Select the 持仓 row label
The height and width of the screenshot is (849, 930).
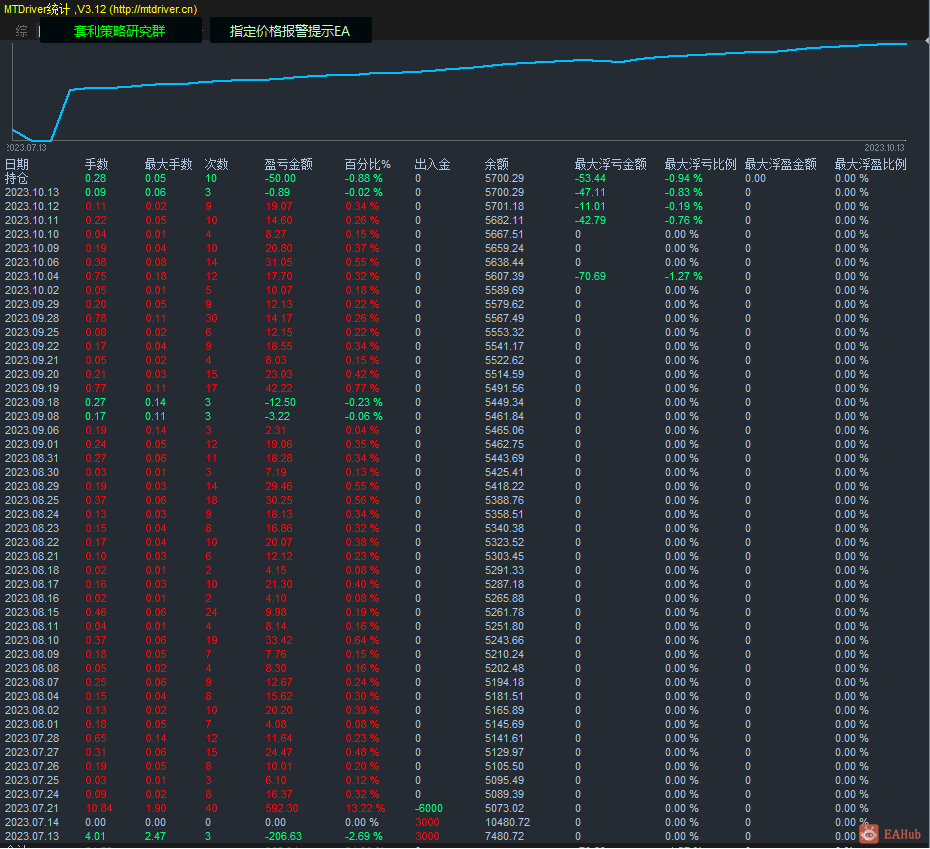(17, 179)
